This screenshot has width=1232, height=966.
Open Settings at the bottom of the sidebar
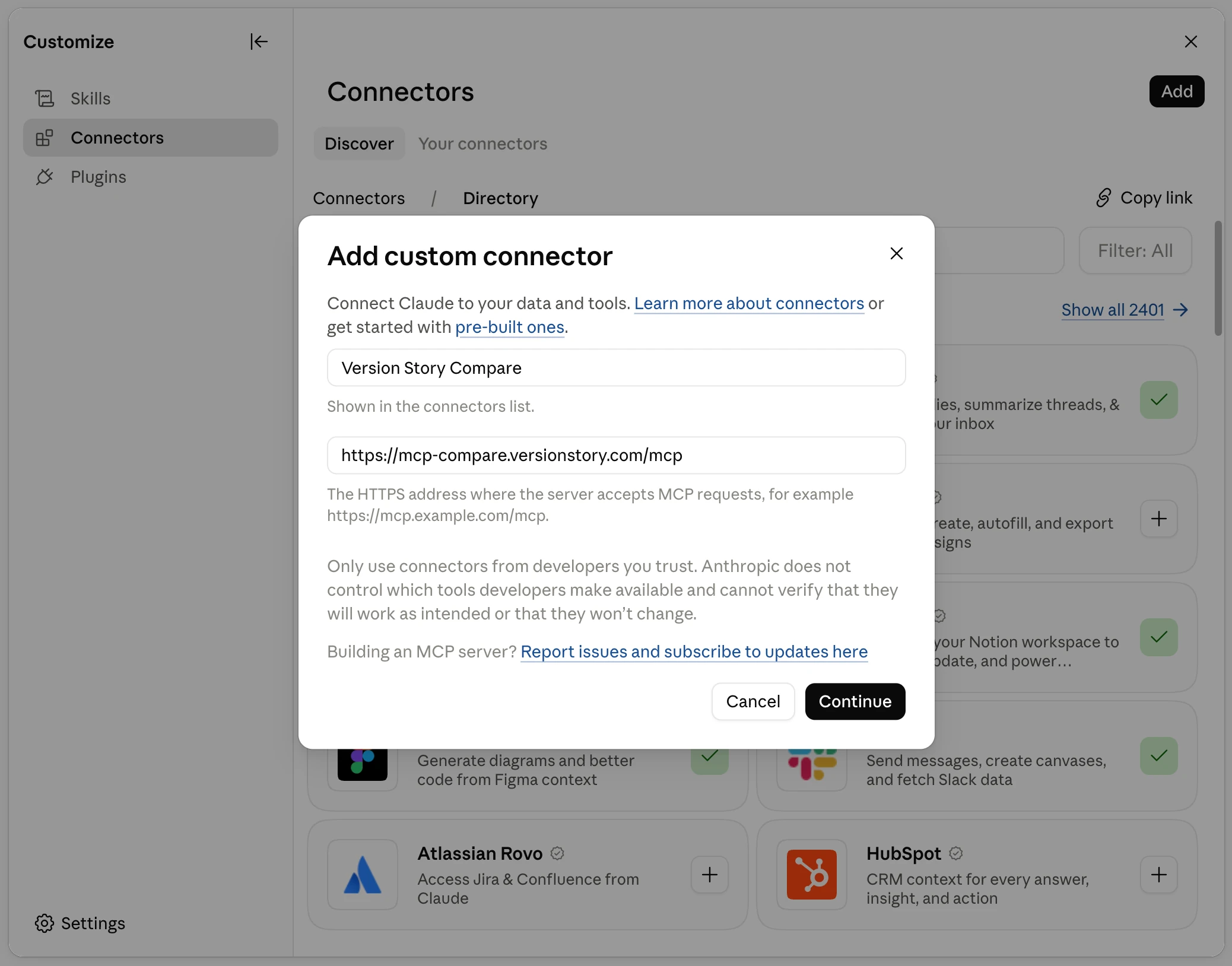[80, 923]
